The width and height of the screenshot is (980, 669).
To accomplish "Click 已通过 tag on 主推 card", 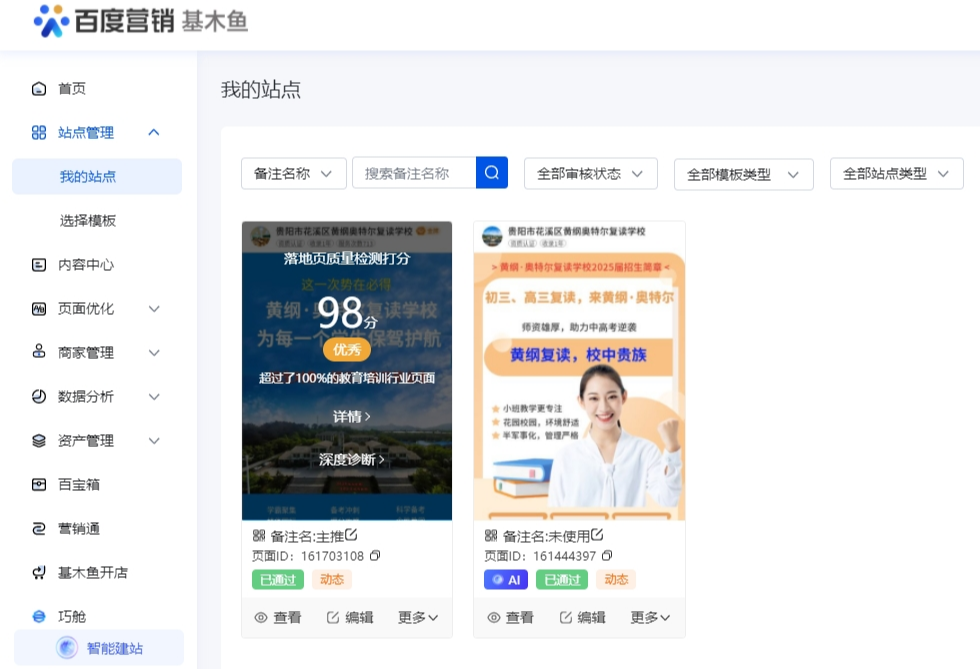I will click(278, 580).
